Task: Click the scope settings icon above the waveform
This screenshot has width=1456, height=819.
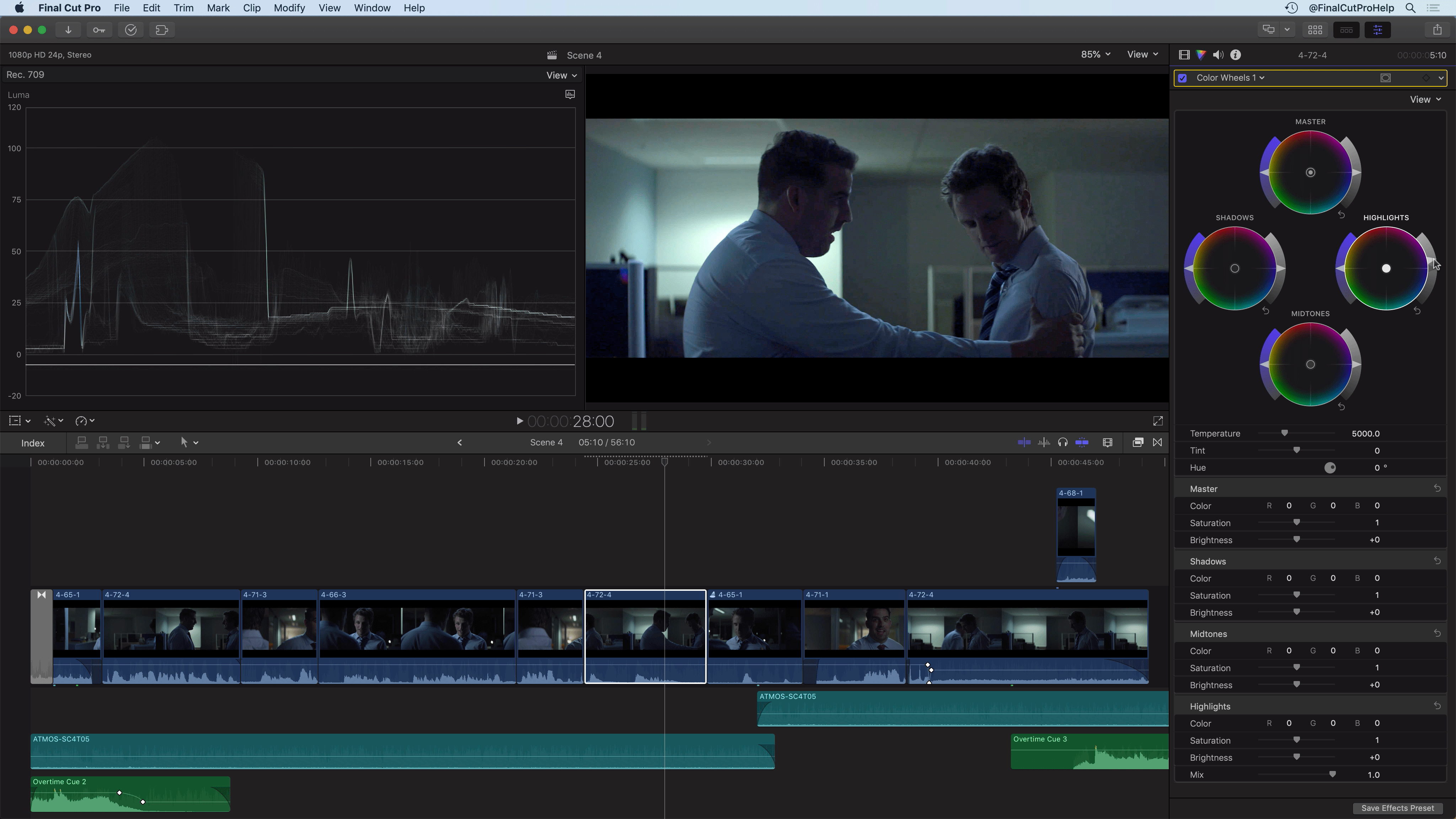Action: pos(570,95)
